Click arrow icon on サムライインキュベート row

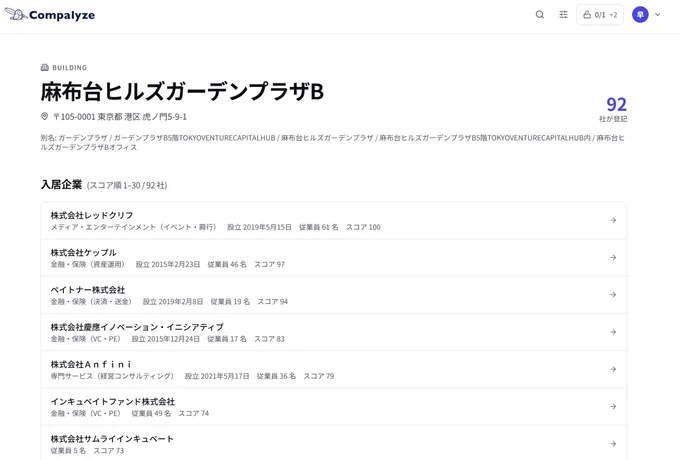(613, 444)
